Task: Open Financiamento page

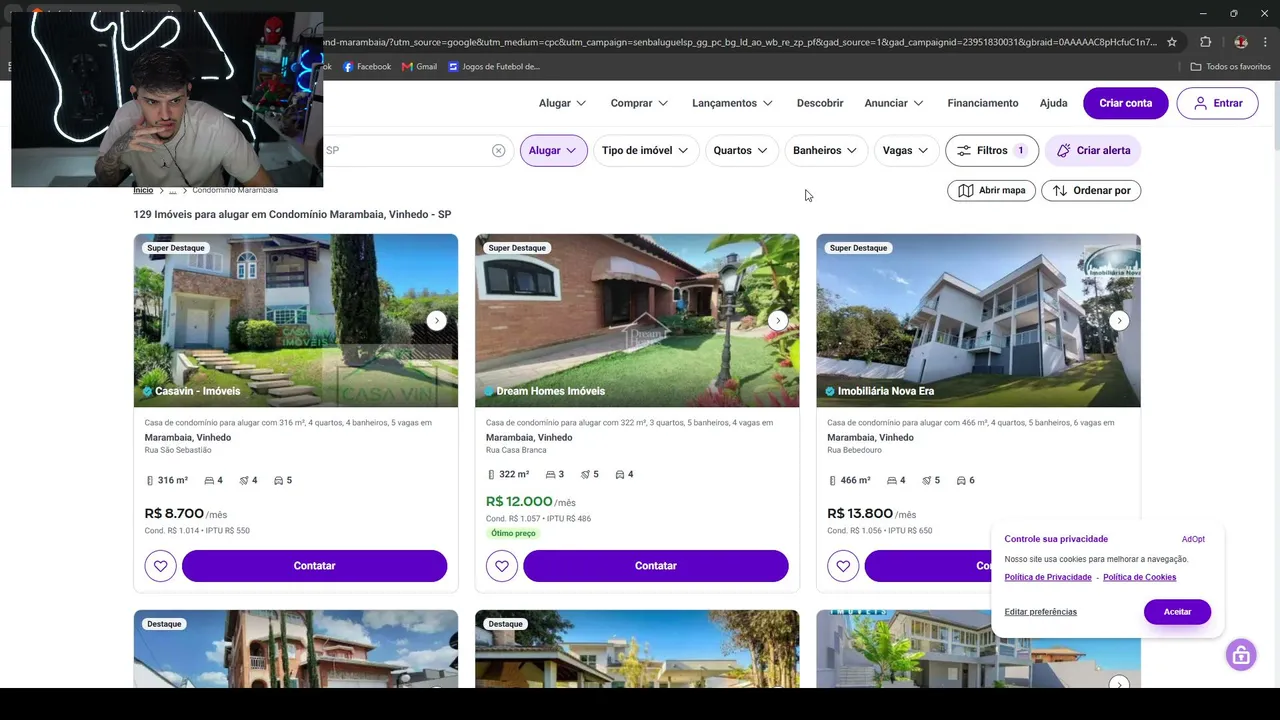Action: (x=983, y=103)
